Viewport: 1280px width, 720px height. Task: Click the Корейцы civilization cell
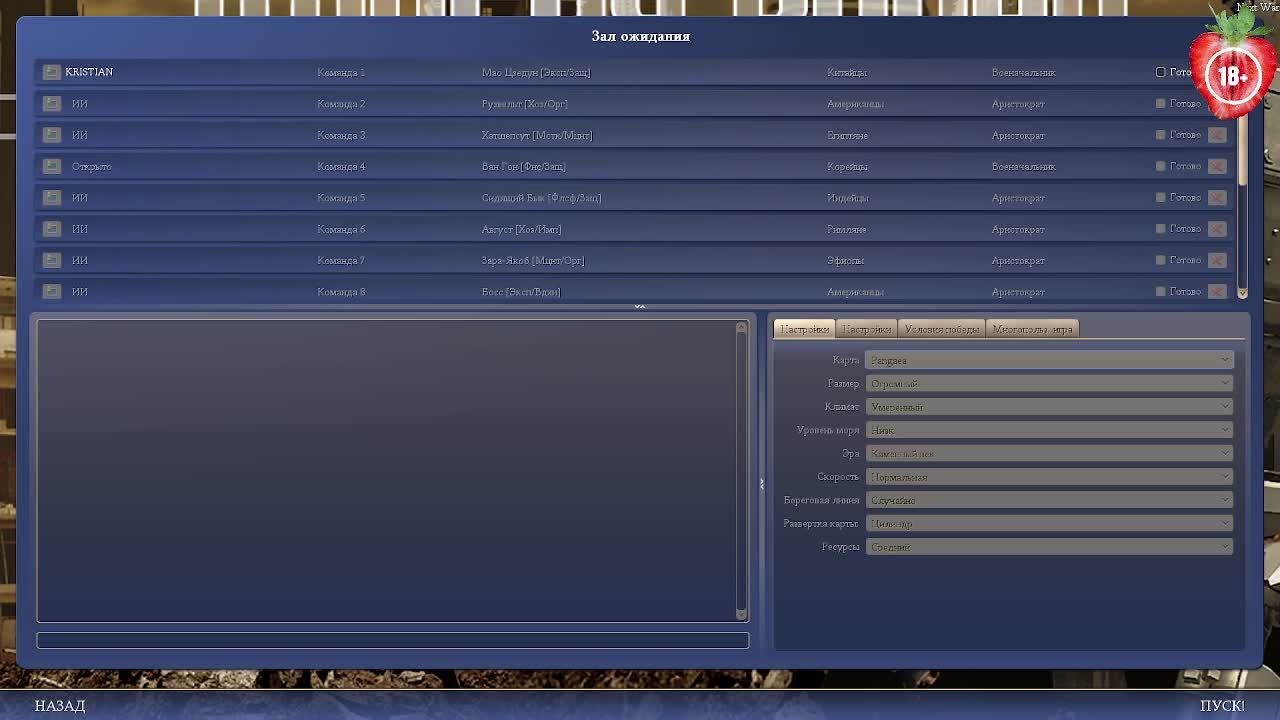tap(847, 166)
